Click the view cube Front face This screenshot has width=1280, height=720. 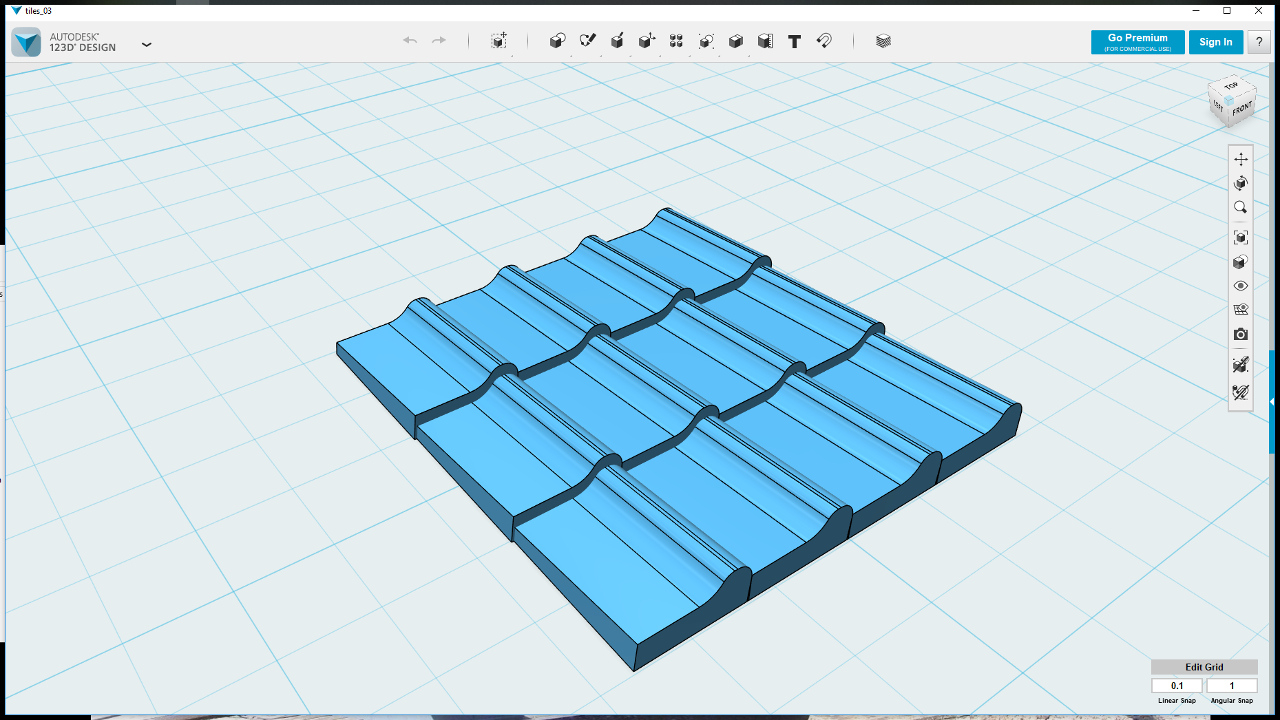point(1240,109)
